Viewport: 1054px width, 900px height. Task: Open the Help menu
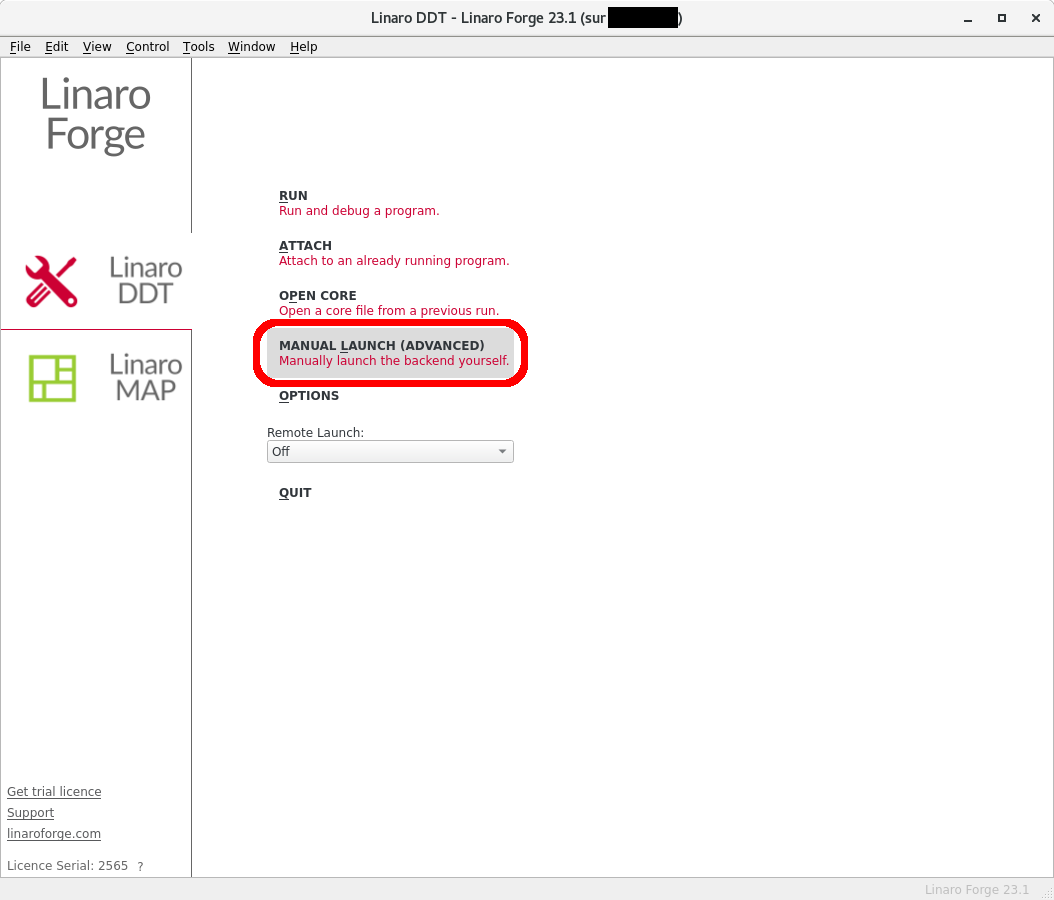[303, 46]
